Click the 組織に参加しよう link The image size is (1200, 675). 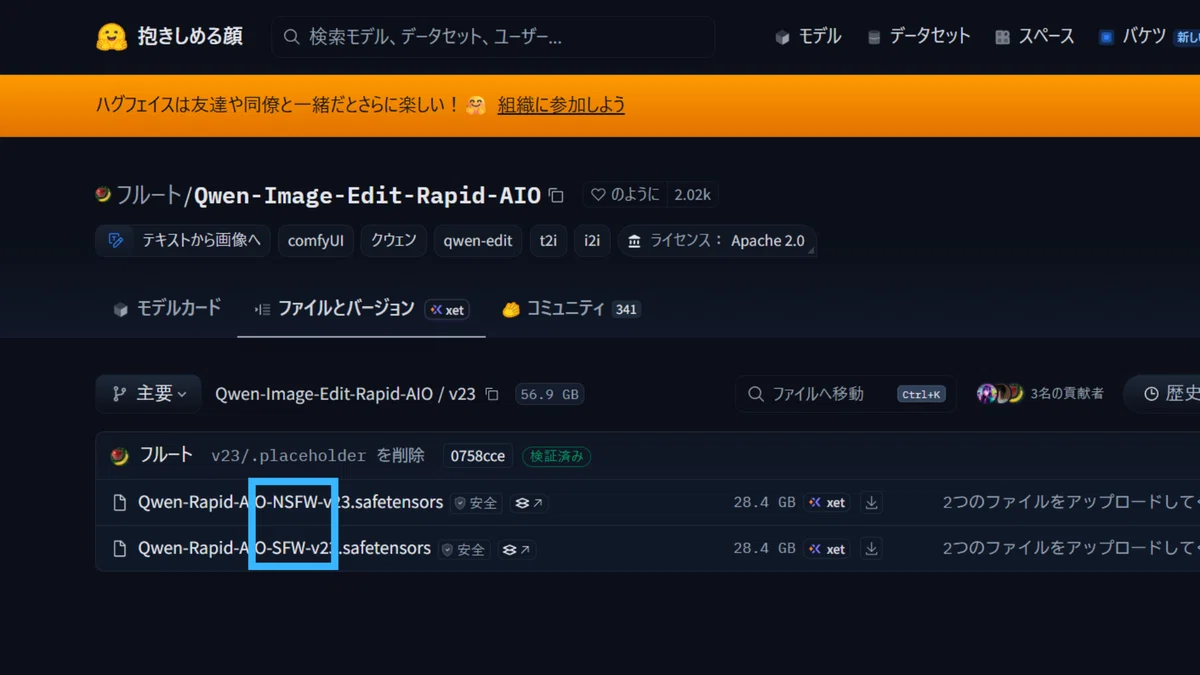pyautogui.click(x=561, y=105)
